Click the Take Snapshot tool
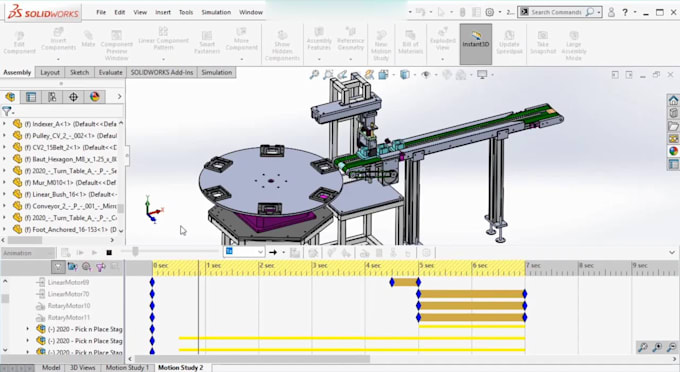 click(543, 43)
